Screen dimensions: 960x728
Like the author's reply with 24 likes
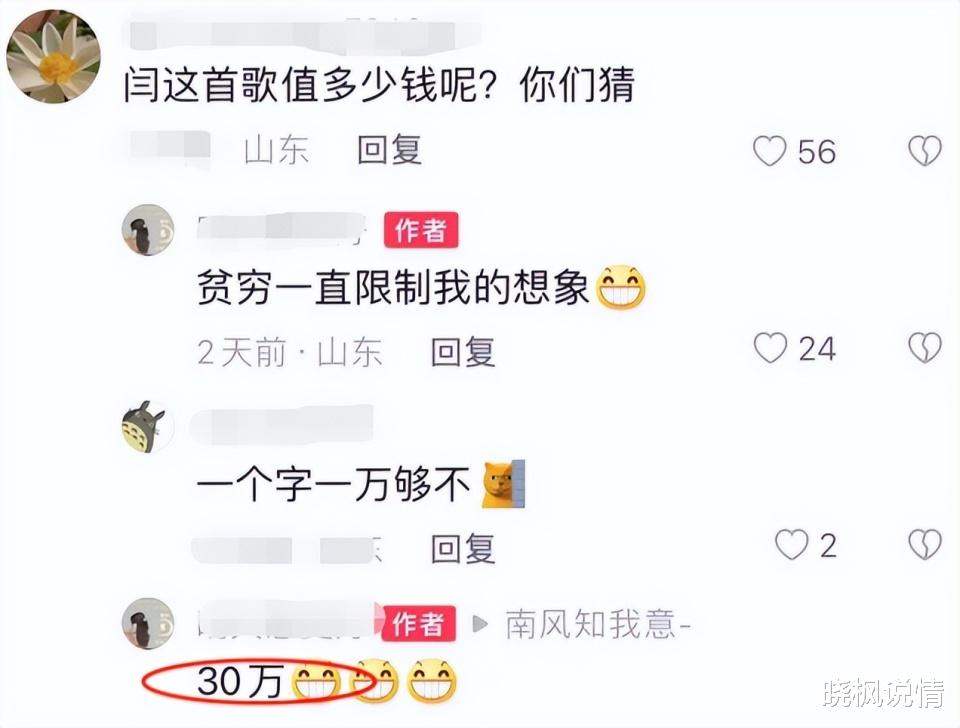click(x=770, y=348)
